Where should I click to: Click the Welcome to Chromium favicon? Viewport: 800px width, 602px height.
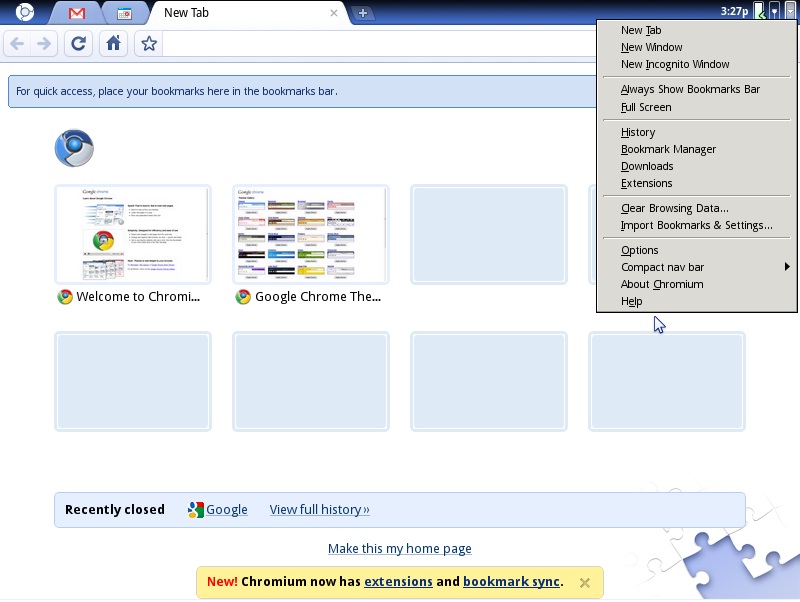pos(65,297)
